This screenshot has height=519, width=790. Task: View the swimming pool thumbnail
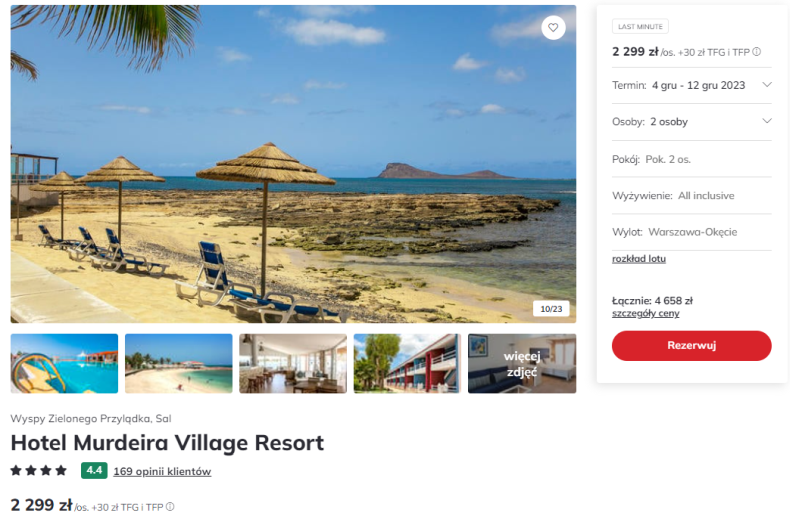click(64, 363)
